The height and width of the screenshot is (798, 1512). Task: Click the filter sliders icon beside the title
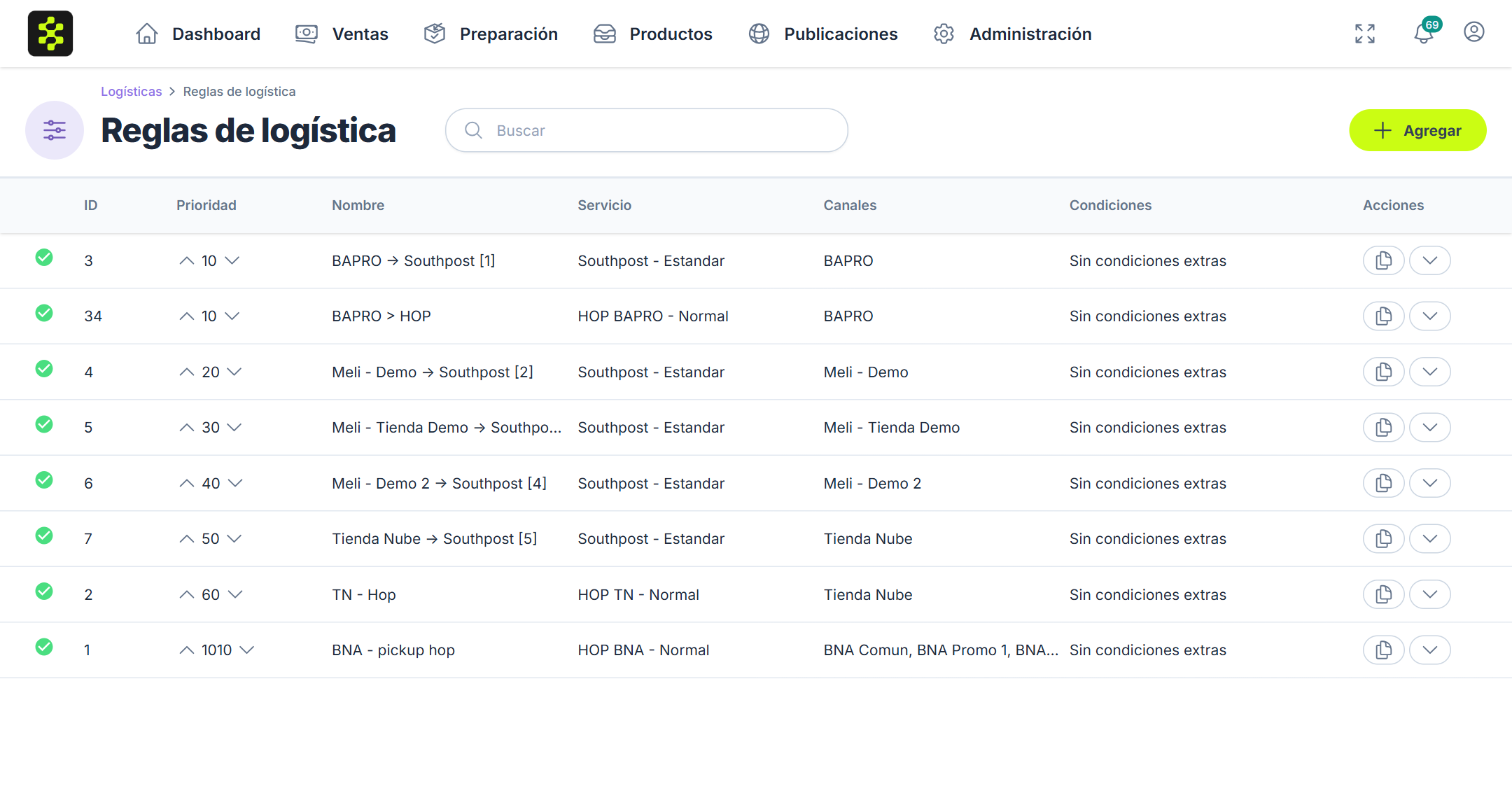click(55, 130)
